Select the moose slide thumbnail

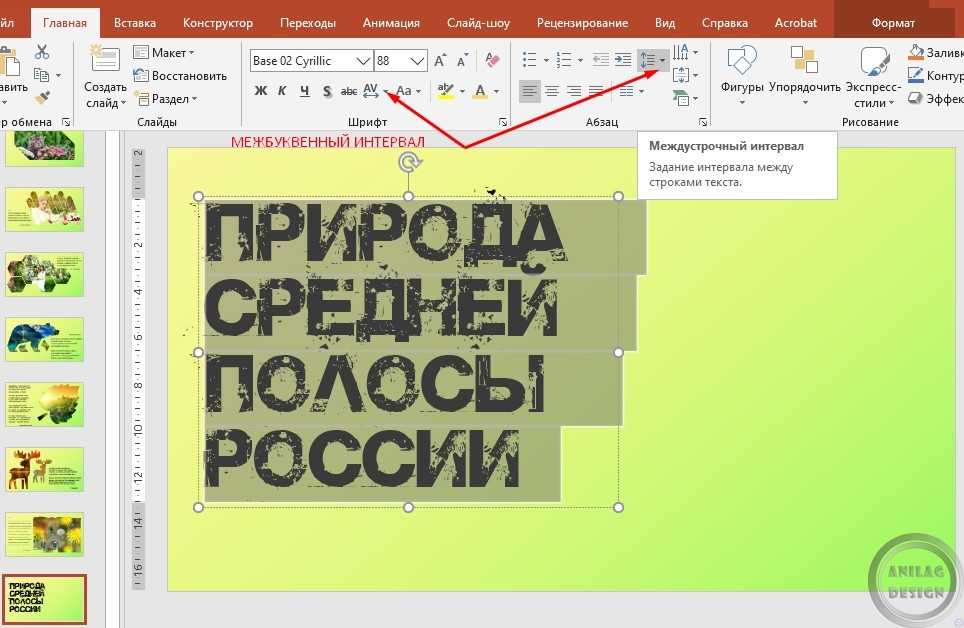coord(44,469)
